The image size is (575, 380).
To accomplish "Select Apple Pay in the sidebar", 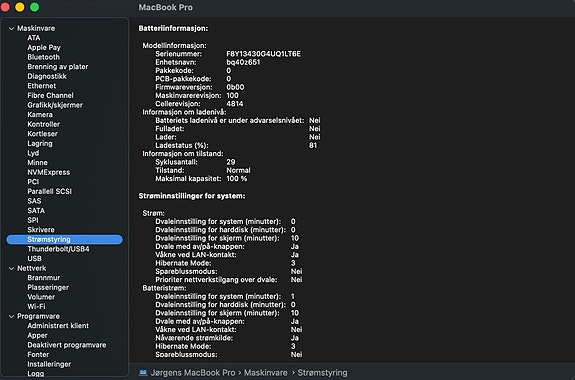I will coord(44,47).
